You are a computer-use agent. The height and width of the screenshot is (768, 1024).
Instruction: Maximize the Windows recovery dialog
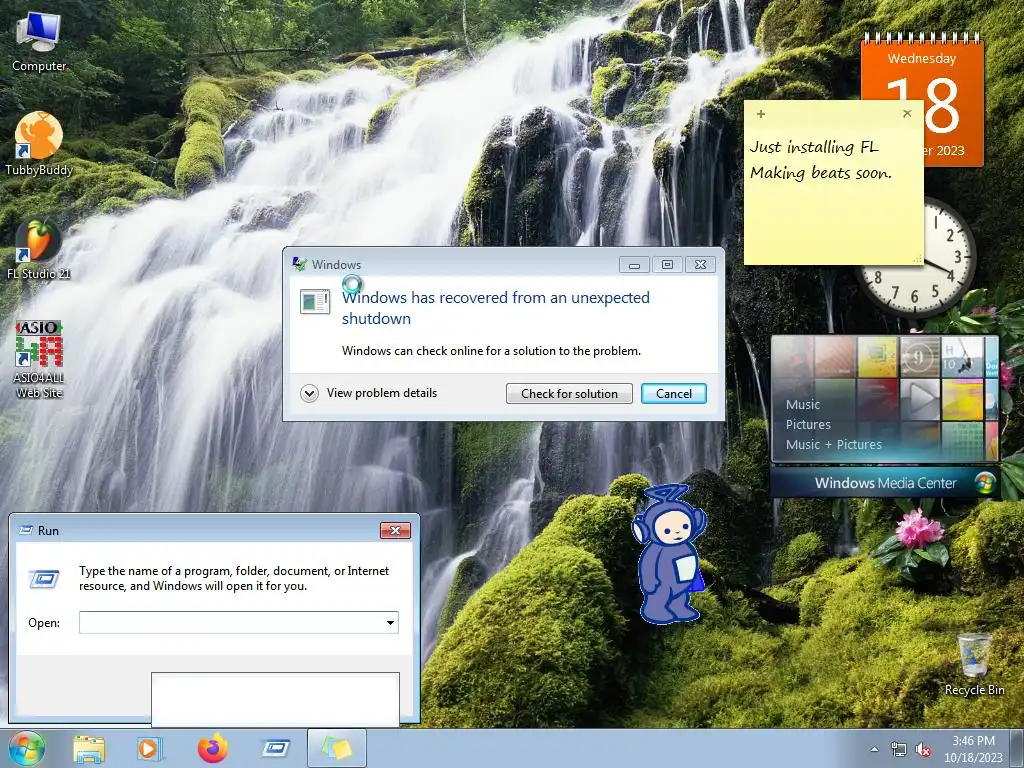667,264
